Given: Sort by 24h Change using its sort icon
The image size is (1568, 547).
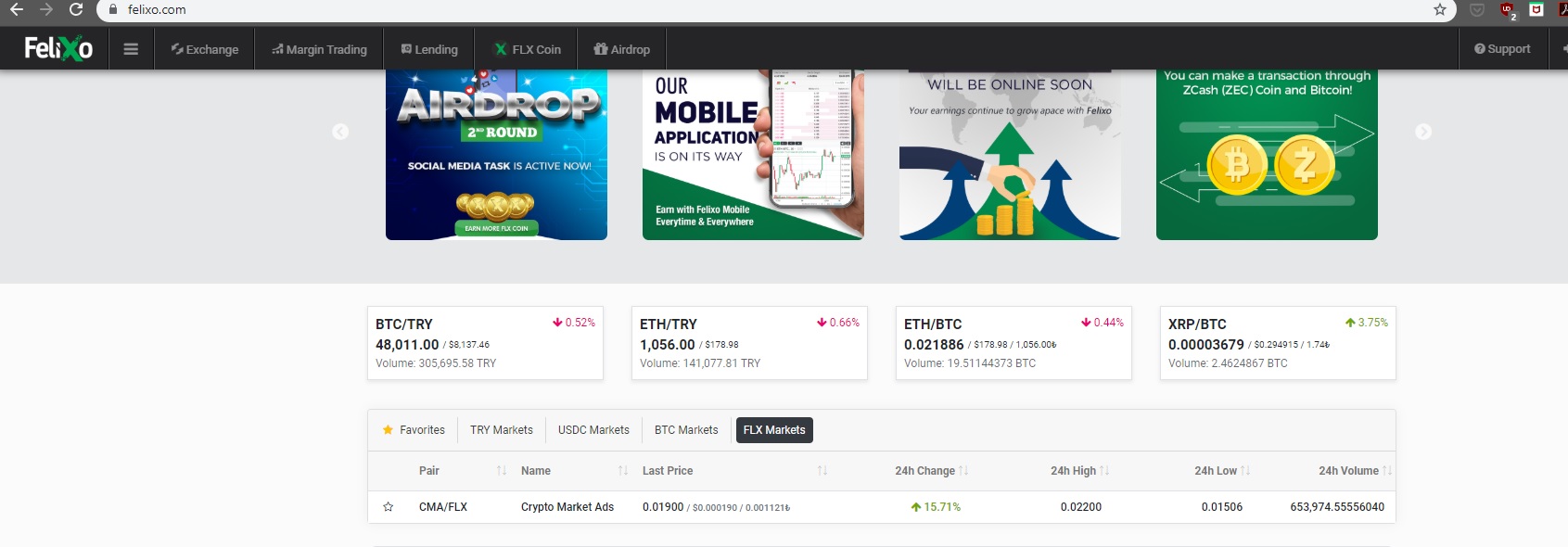Looking at the screenshot, I should click(963, 471).
